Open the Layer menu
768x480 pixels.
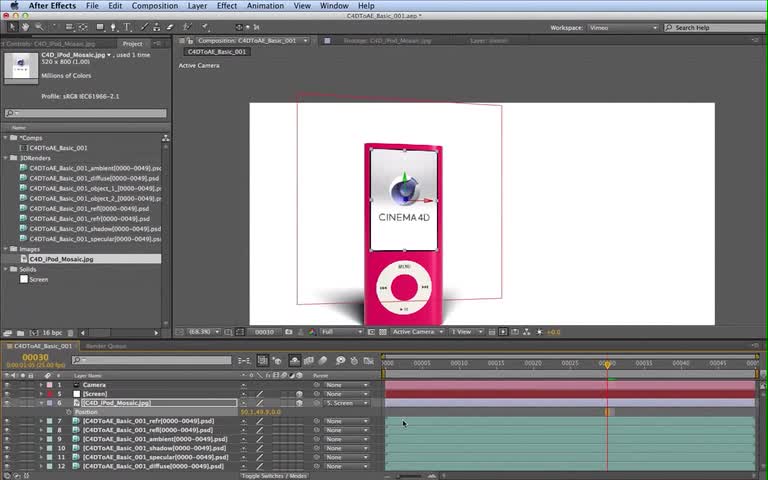tap(197, 6)
